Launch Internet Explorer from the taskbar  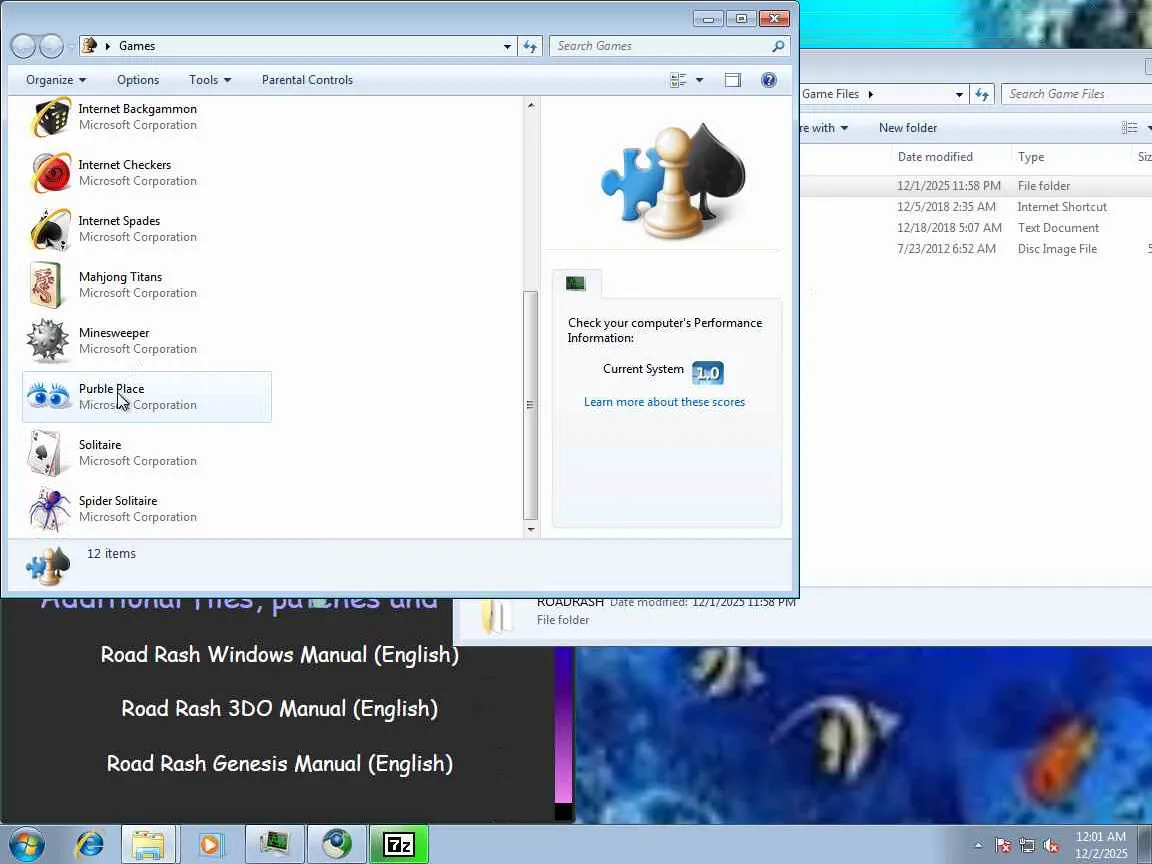tap(90, 845)
